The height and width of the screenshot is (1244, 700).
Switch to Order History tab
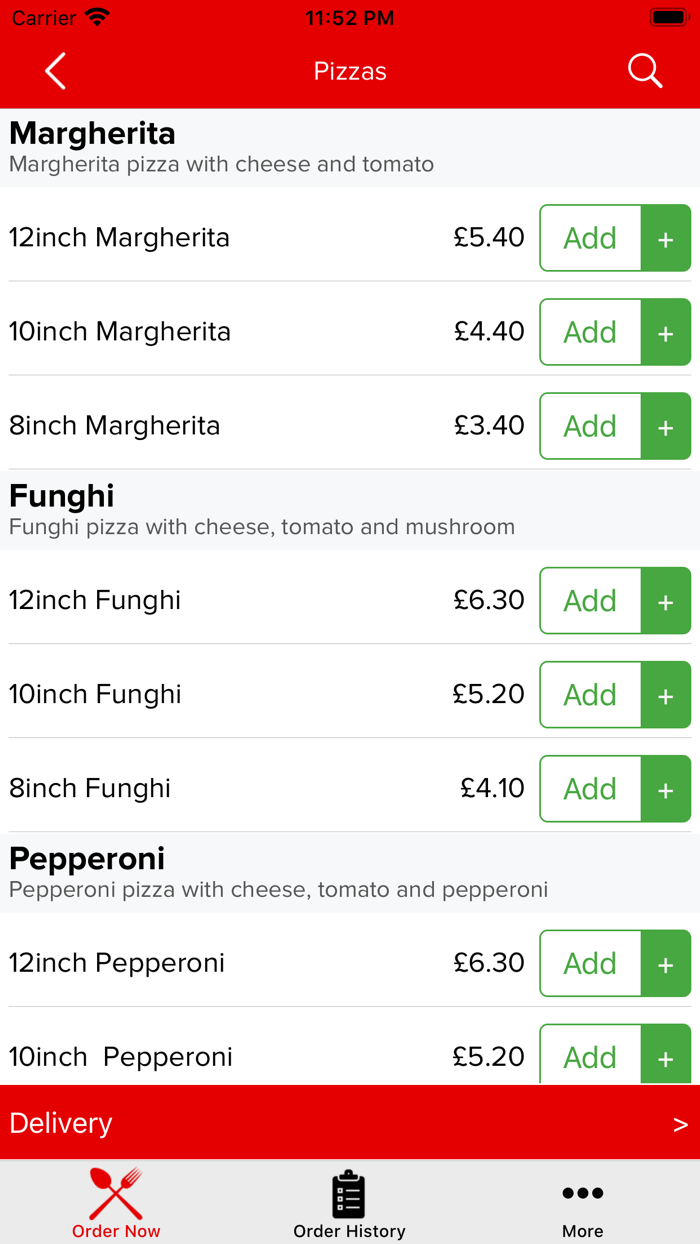(349, 1204)
